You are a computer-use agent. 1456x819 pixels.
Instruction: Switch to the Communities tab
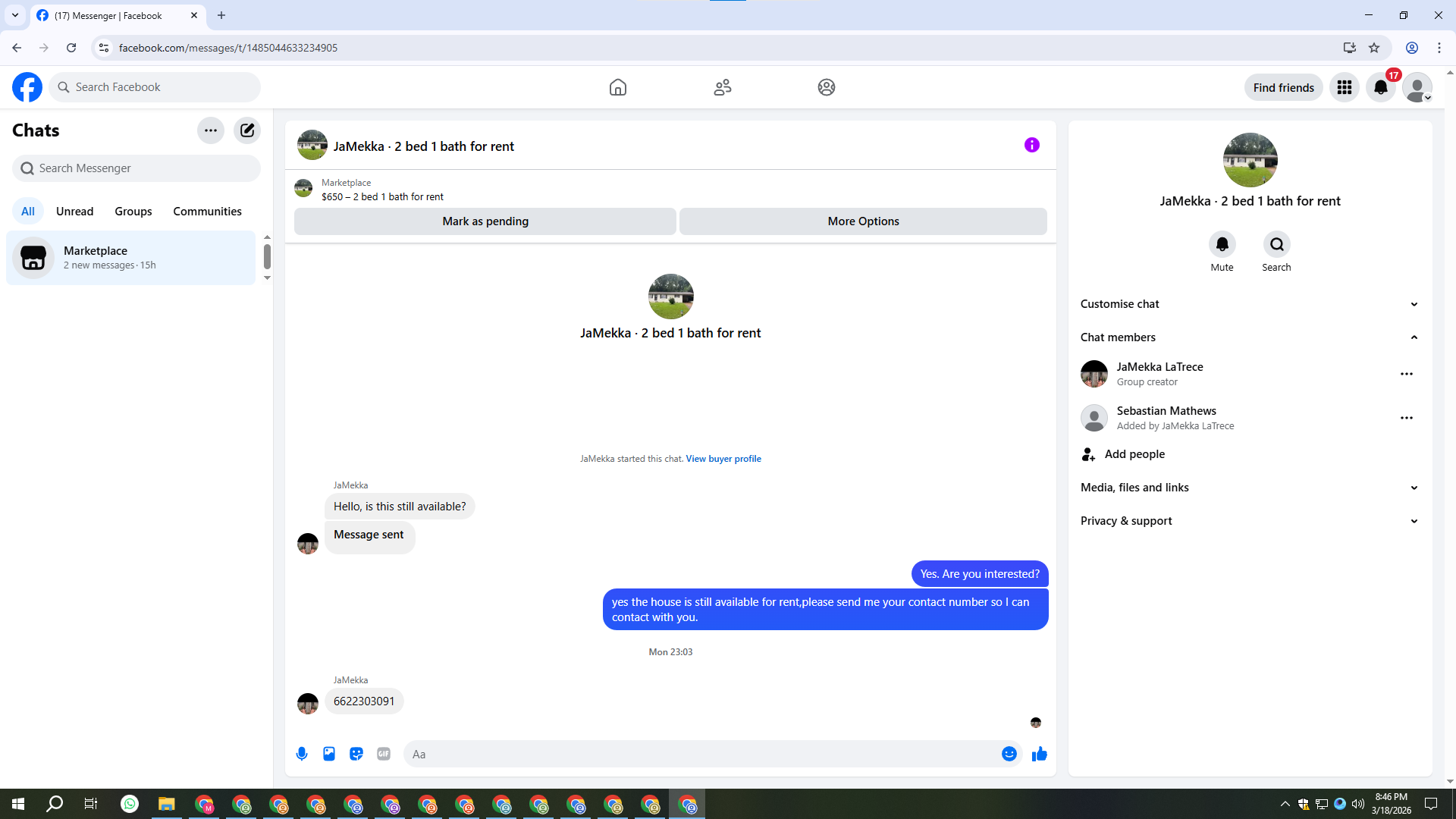(207, 212)
